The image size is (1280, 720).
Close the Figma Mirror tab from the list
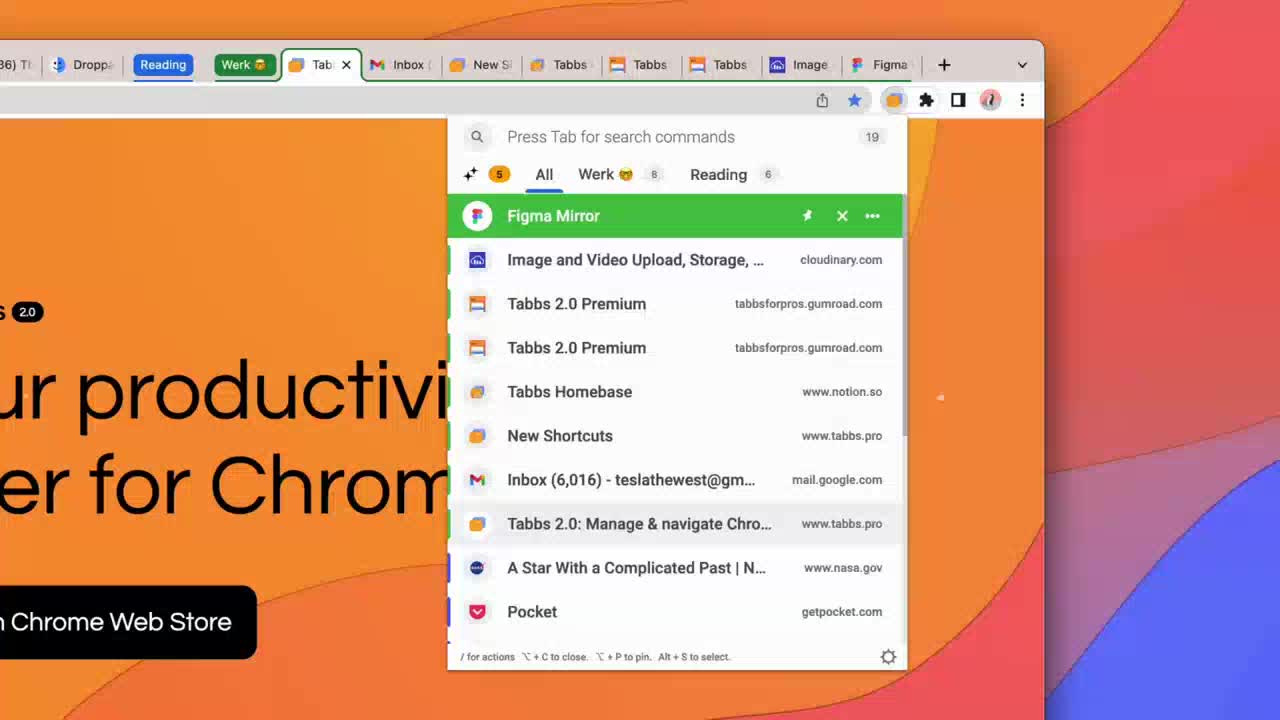click(x=842, y=216)
